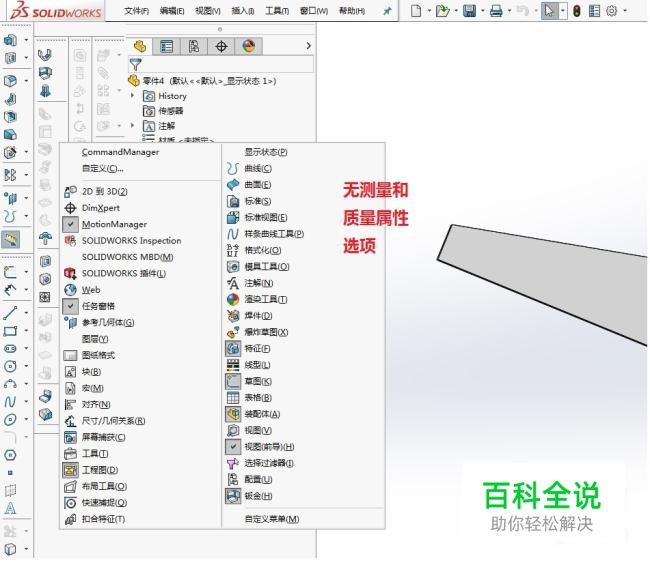Click the 渲染工具(T) color sphere icon
Image resolution: width=650 pixels, height=567 pixels.
233,299
